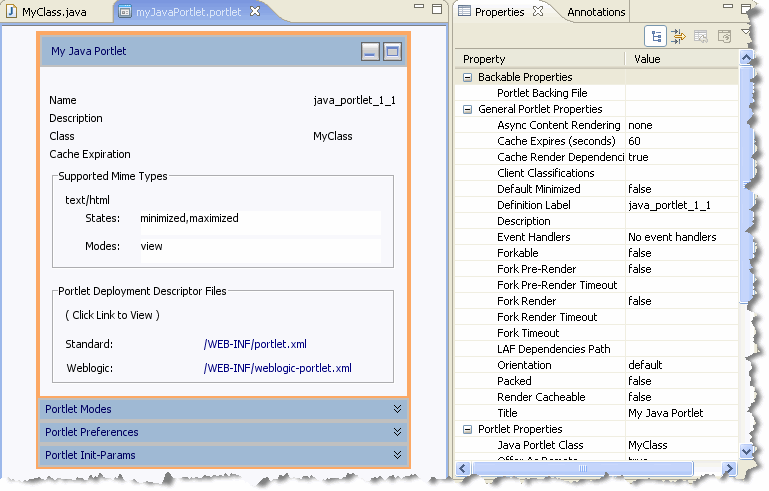Image resolution: width=769 pixels, height=491 pixels.
Task: Close the Properties view tab
Action: point(538,11)
